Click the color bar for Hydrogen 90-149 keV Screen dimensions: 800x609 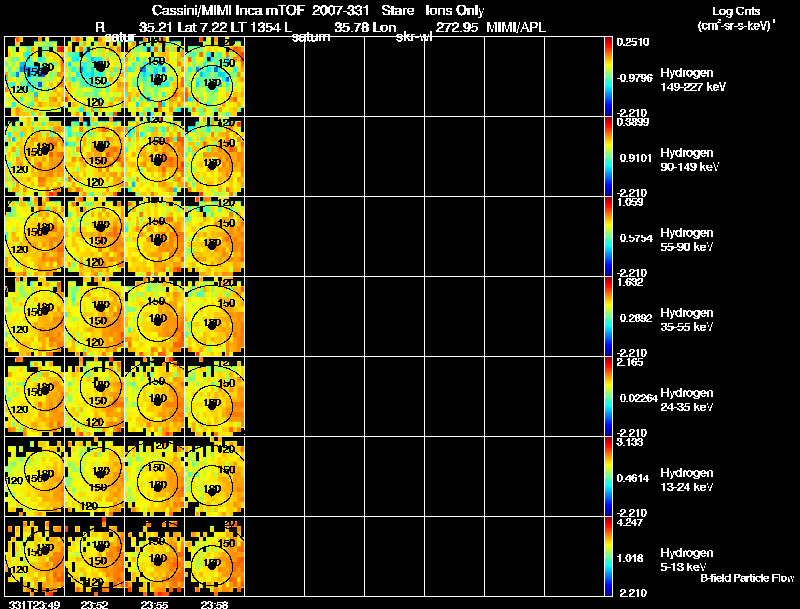[x=608, y=157]
